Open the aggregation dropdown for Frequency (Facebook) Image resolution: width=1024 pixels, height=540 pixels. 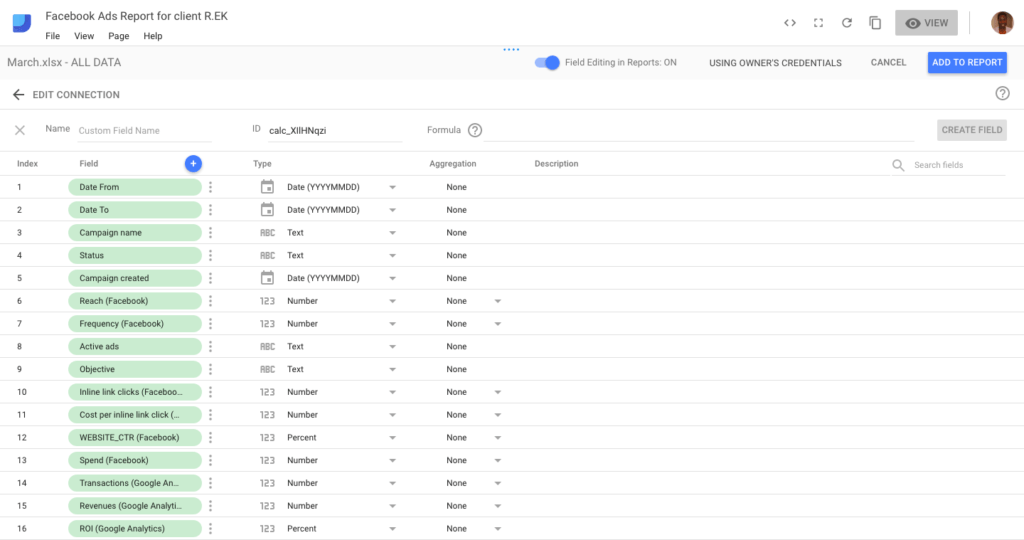498,325
